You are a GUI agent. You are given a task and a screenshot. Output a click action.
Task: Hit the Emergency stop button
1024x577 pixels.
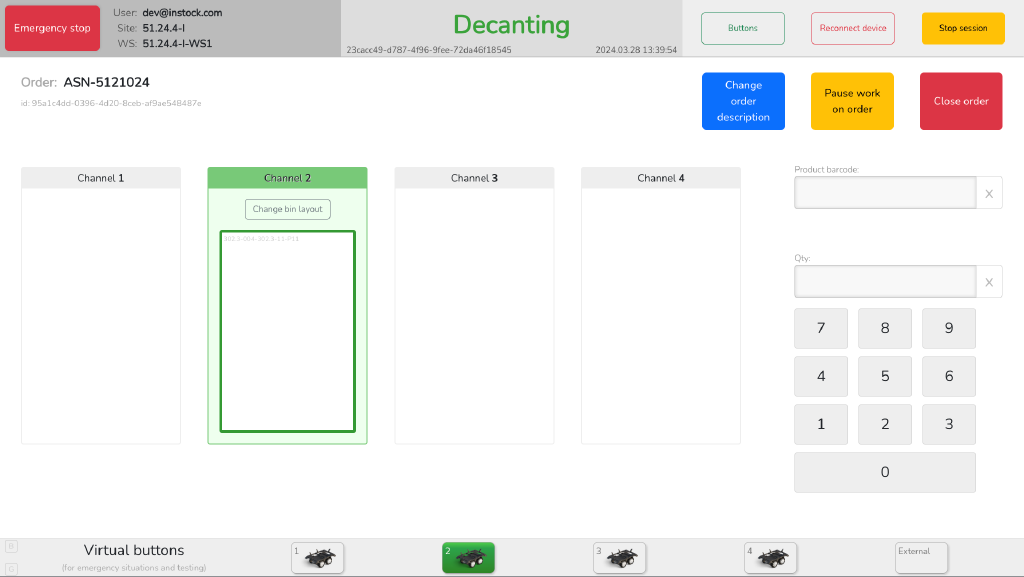click(x=52, y=28)
